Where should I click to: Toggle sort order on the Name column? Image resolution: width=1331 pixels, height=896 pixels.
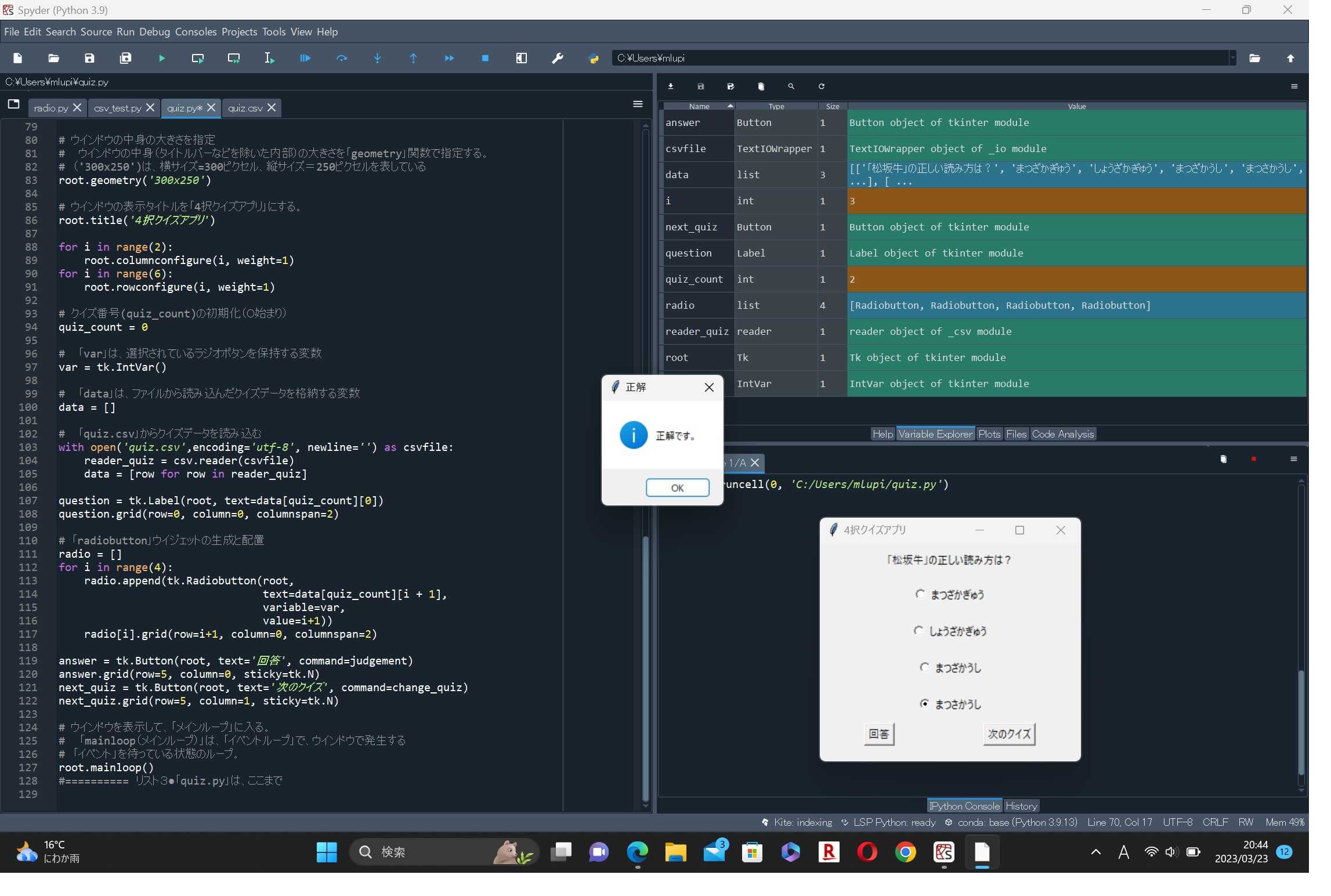click(x=699, y=106)
